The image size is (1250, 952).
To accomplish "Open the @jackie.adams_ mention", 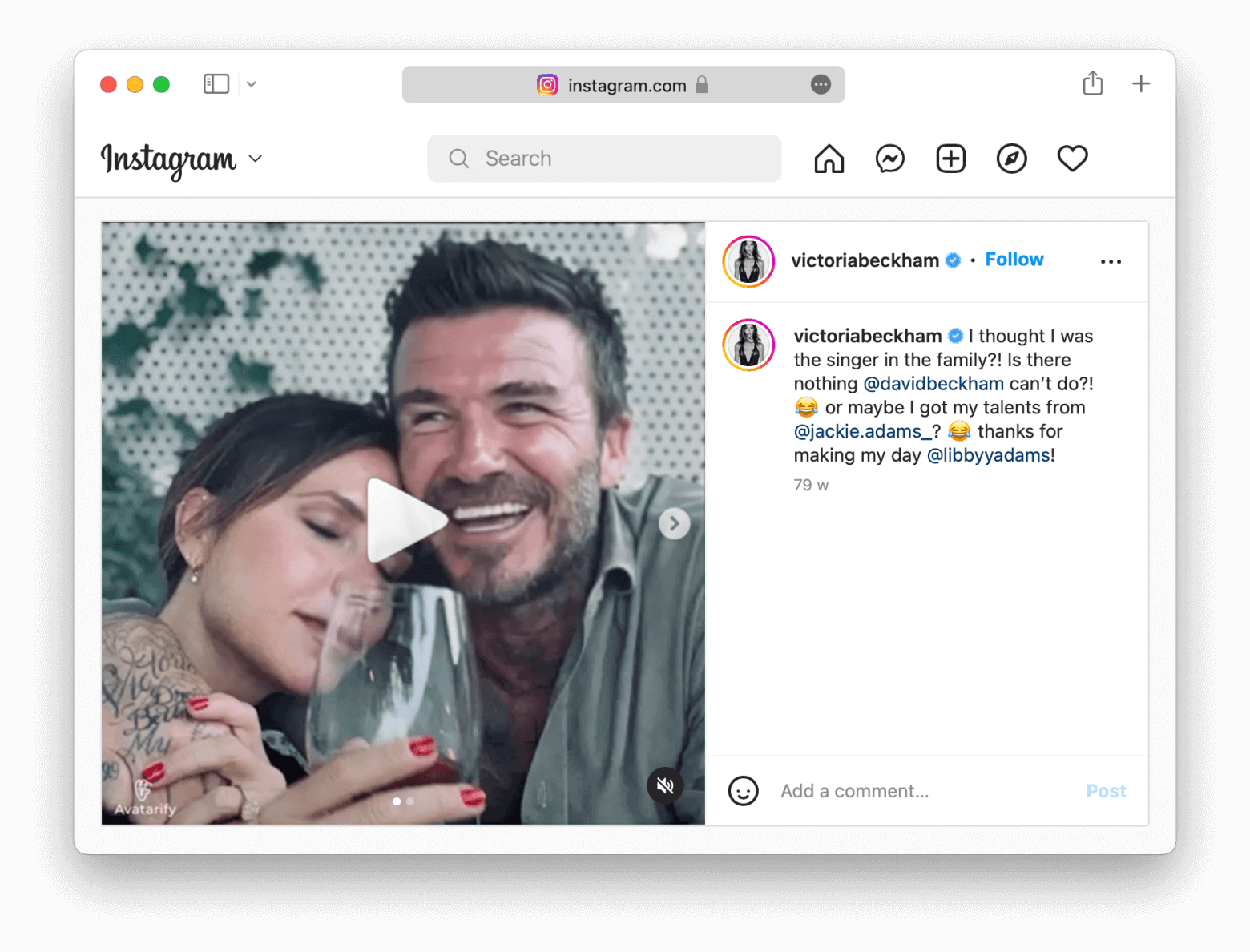I will click(x=862, y=431).
